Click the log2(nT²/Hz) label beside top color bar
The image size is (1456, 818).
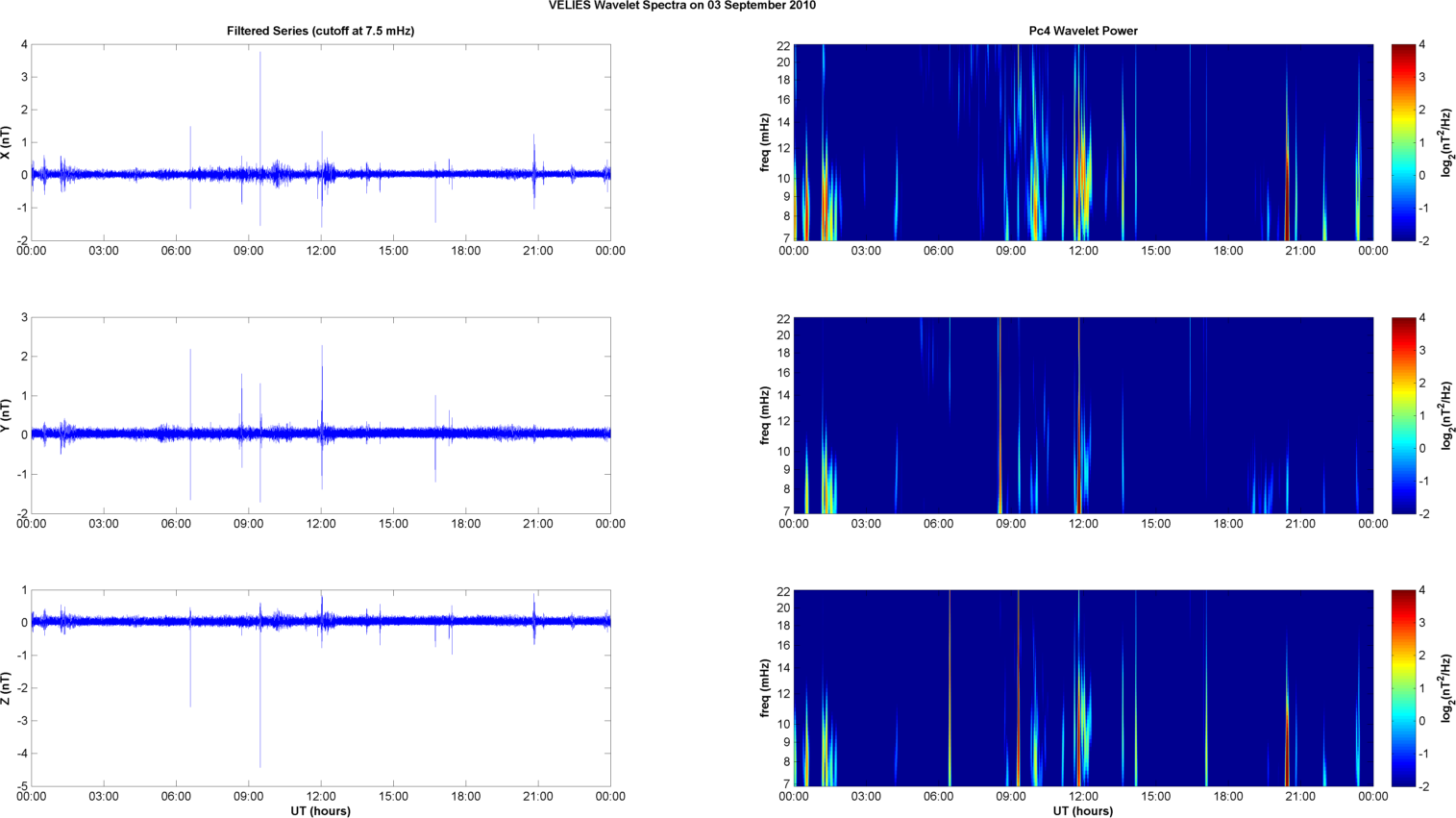pyautogui.click(x=1447, y=142)
